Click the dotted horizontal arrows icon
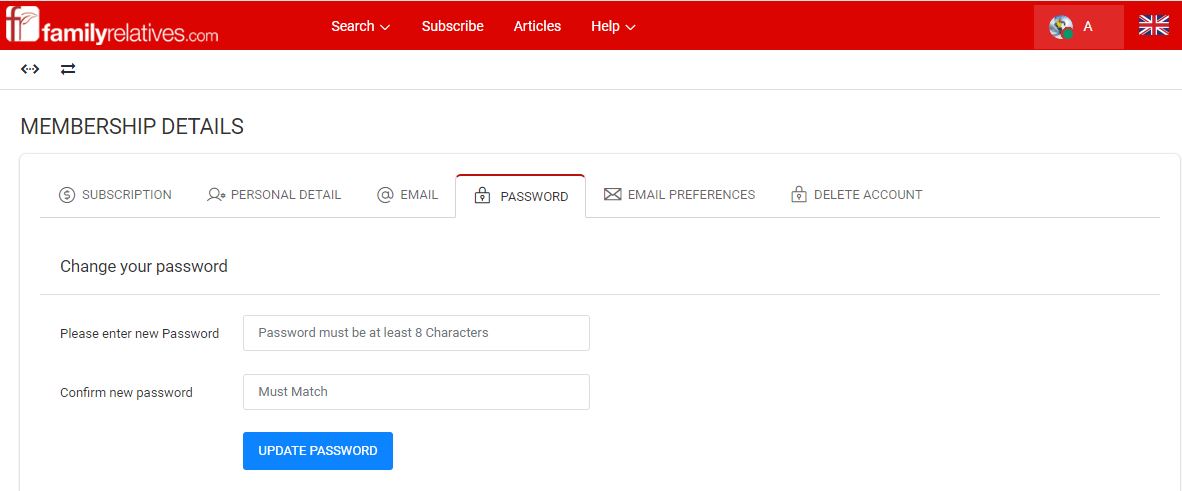The width and height of the screenshot is (1182, 491). (x=29, y=69)
